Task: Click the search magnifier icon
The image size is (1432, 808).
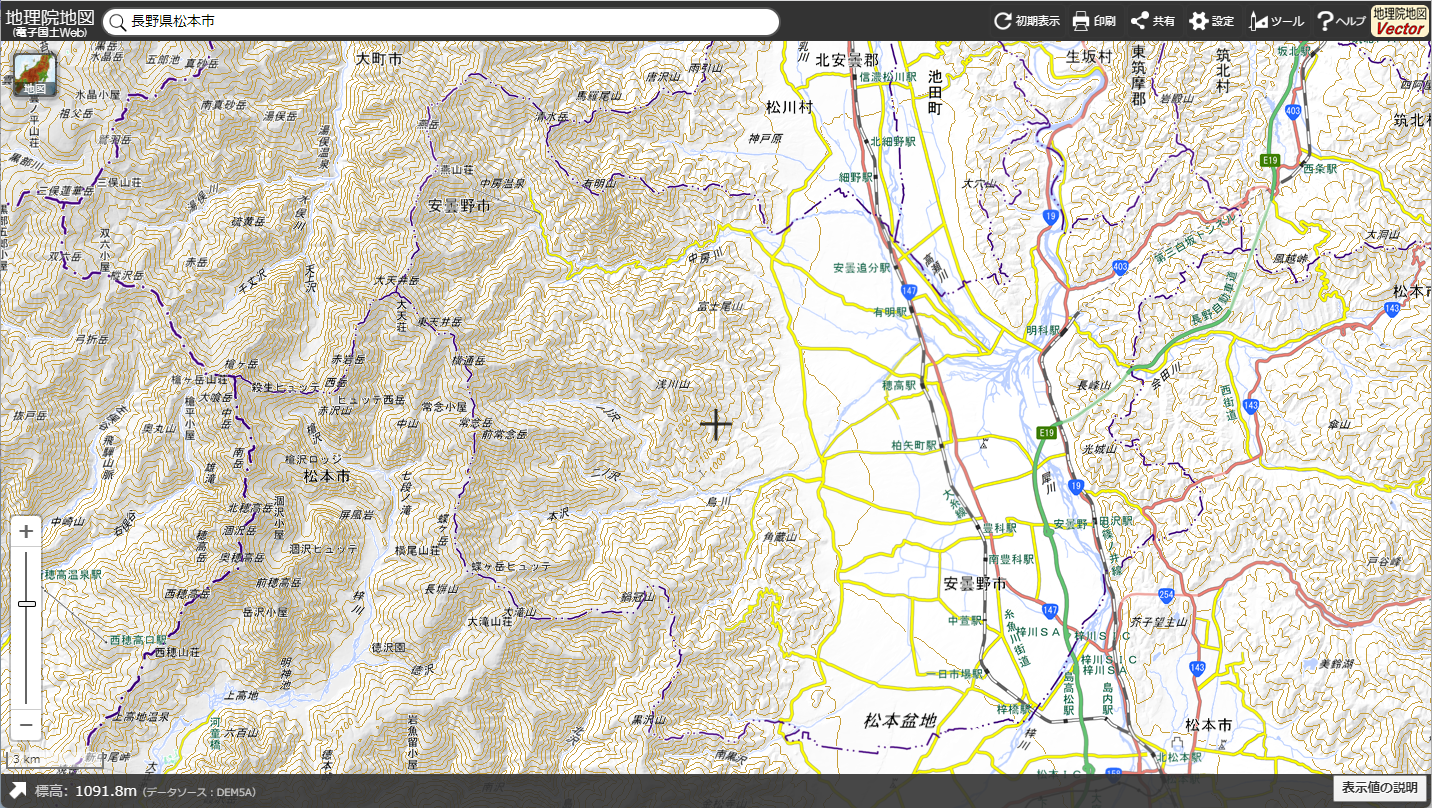Action: 117,22
